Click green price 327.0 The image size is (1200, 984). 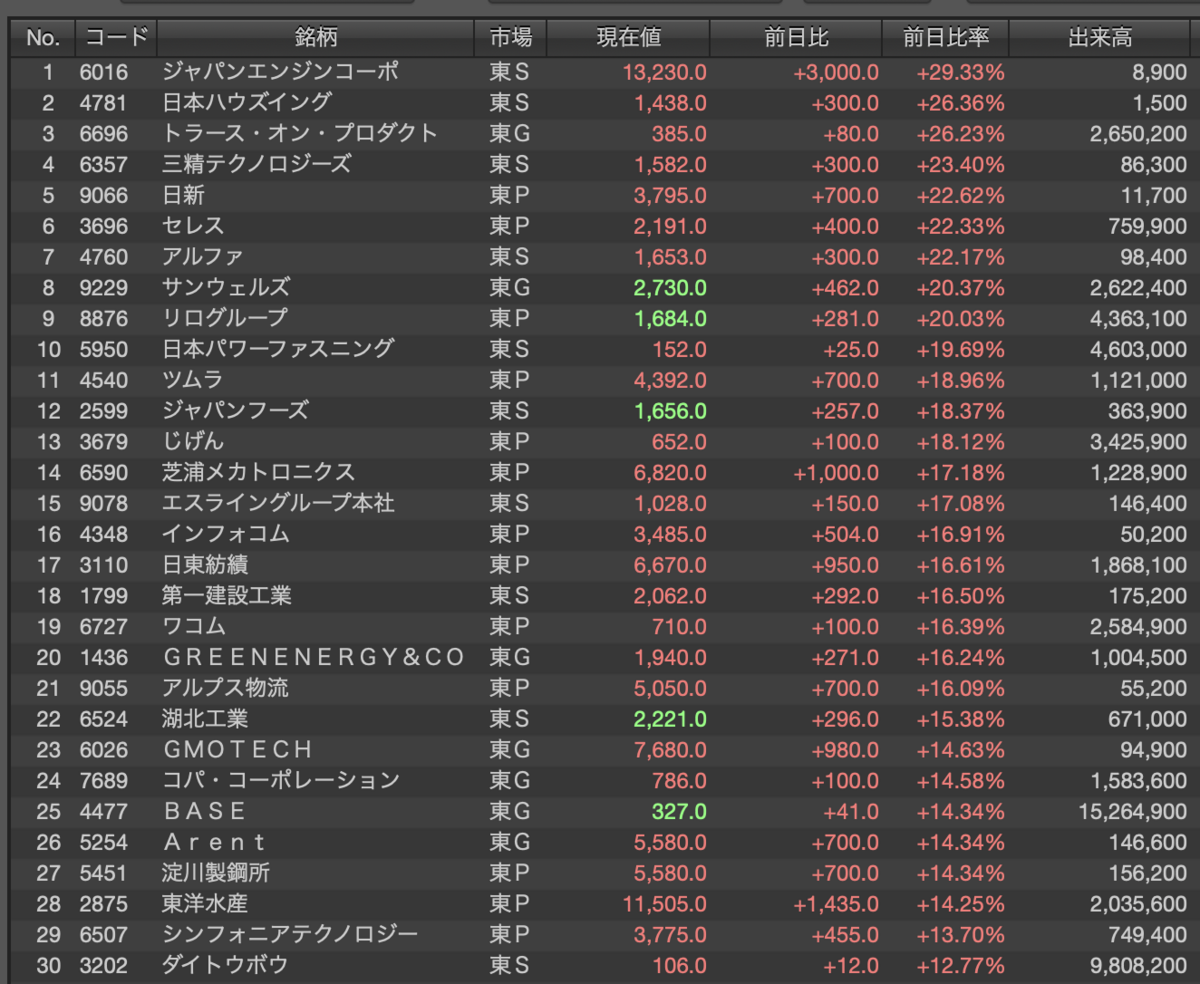tap(678, 812)
